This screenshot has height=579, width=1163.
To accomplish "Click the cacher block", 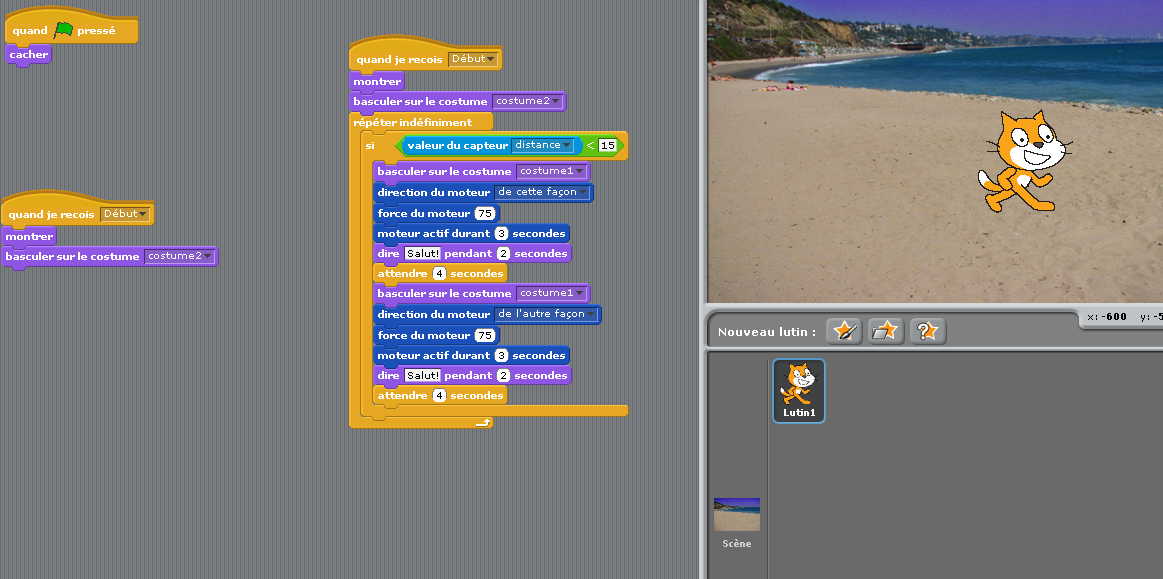I will (29, 55).
